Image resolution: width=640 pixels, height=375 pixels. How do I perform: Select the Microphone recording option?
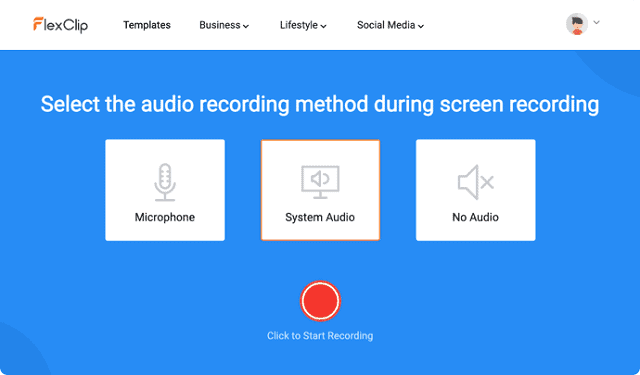pyautogui.click(x=165, y=190)
